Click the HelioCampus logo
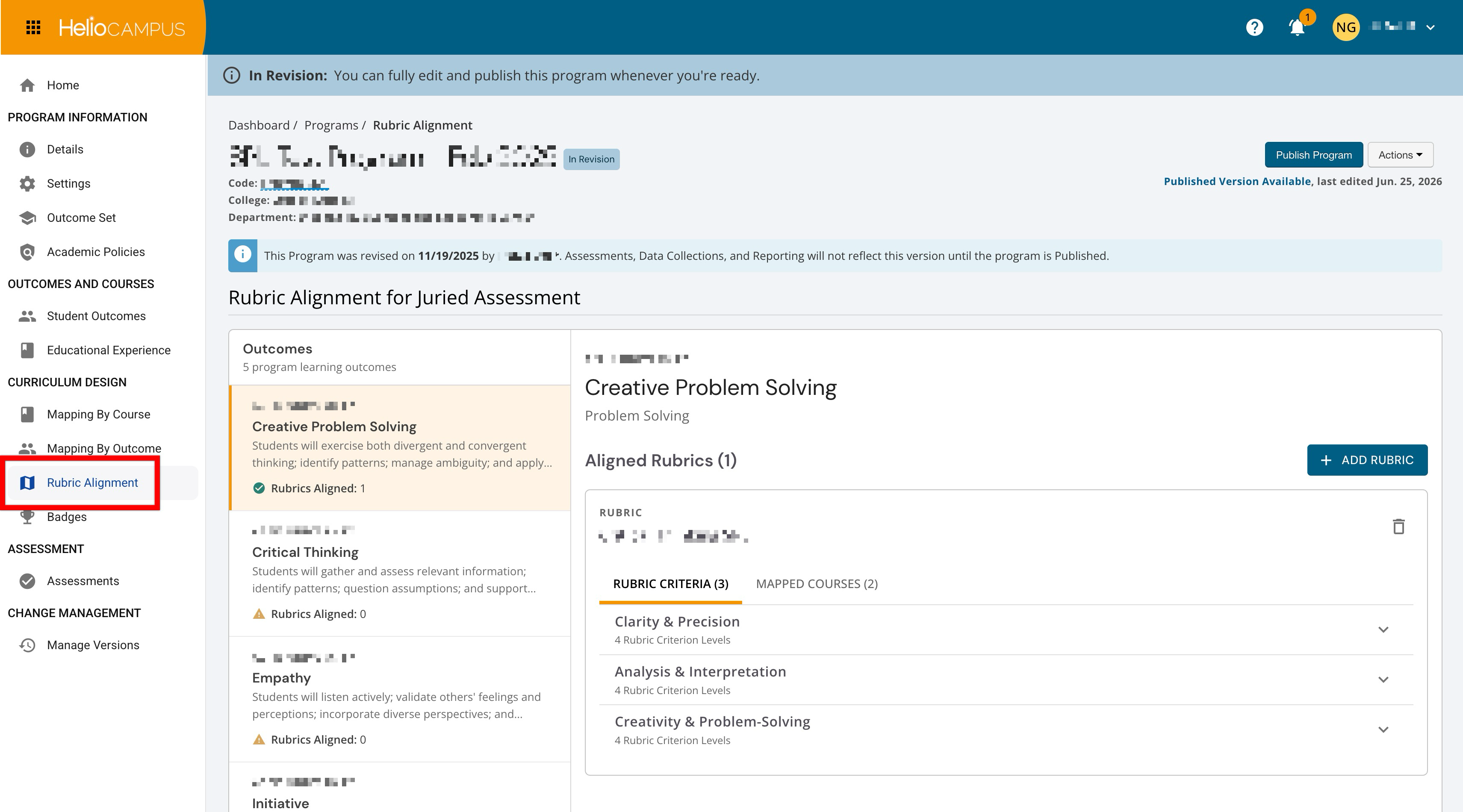The image size is (1463, 812). tap(121, 27)
